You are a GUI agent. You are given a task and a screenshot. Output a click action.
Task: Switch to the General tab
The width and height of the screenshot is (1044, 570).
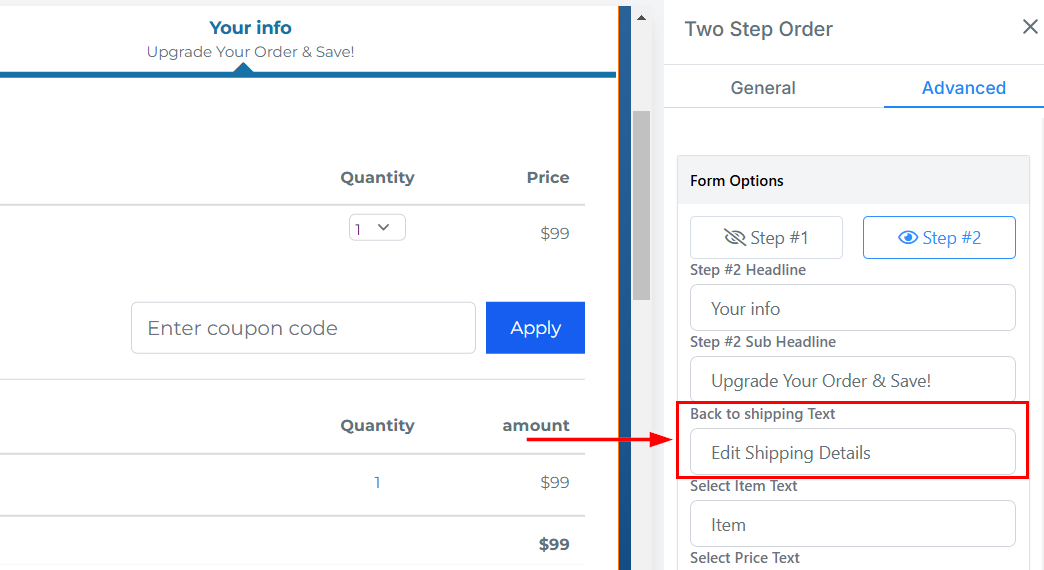click(x=763, y=88)
